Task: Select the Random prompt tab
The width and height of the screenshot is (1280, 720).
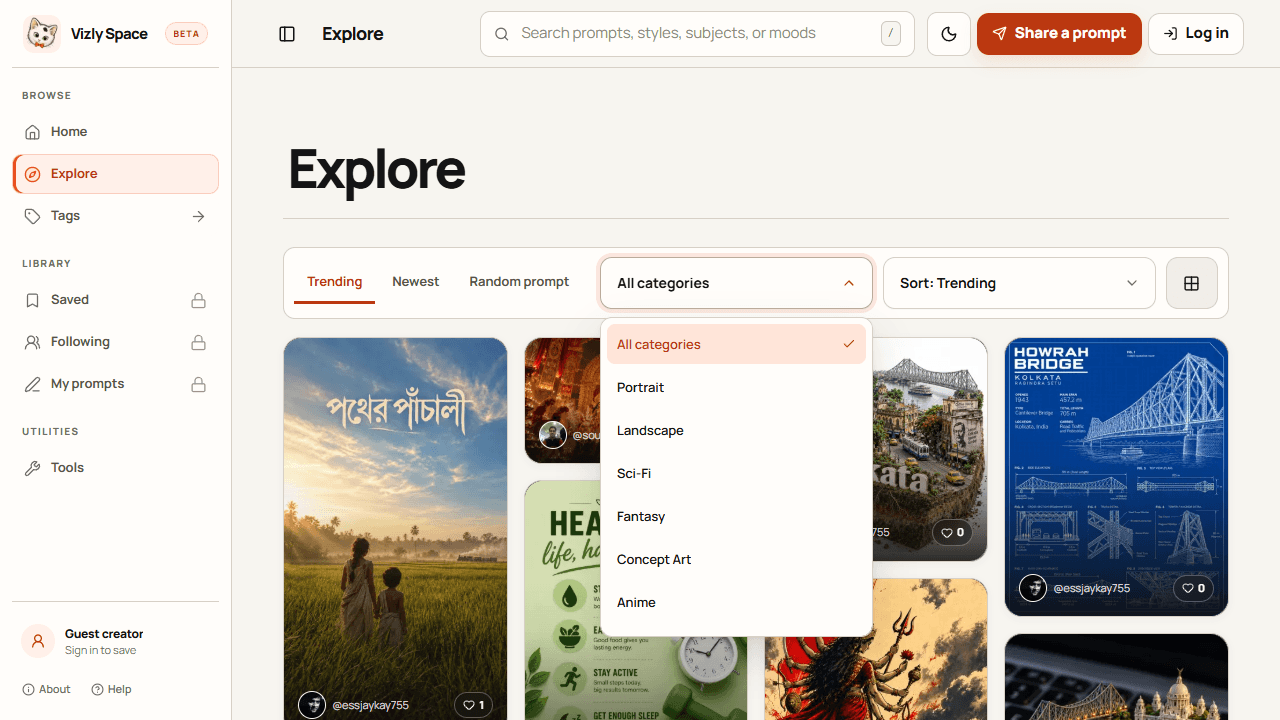Action: [519, 282]
